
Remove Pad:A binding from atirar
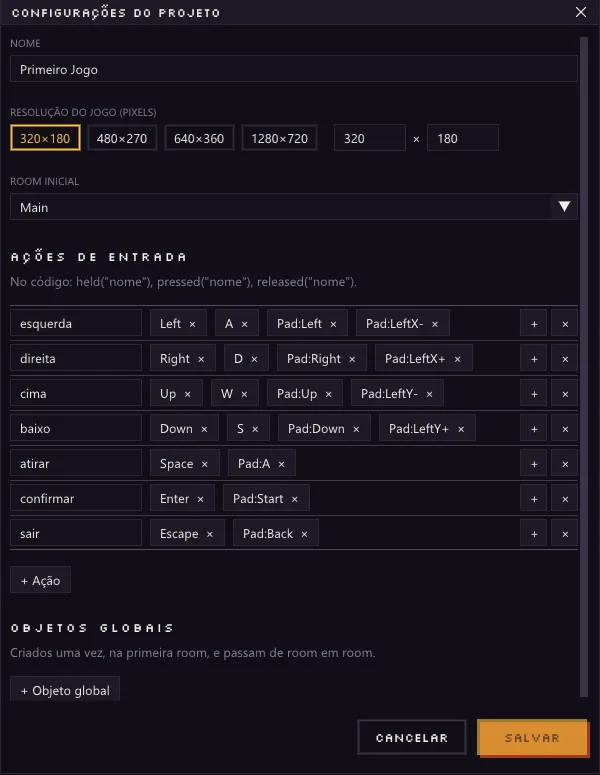281,465
